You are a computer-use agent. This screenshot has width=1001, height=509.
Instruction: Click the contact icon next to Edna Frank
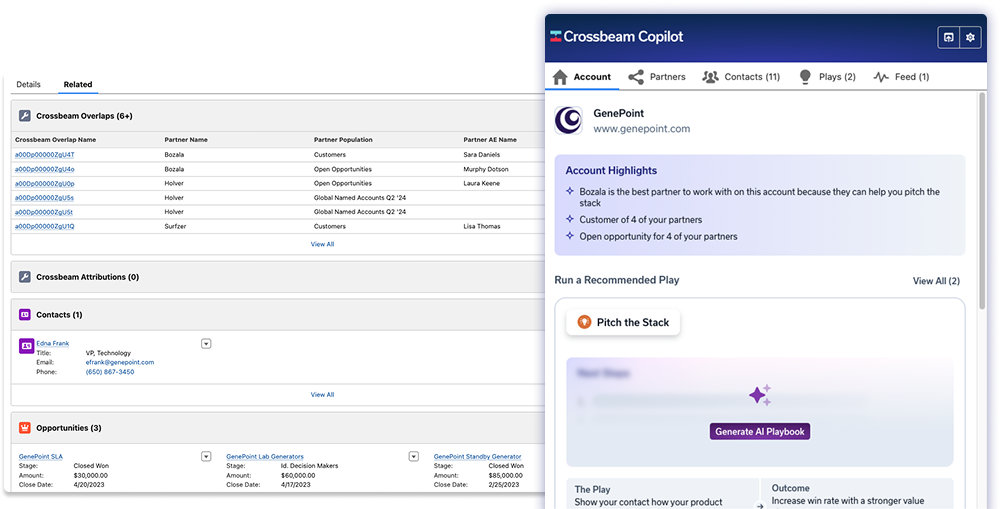(x=26, y=346)
